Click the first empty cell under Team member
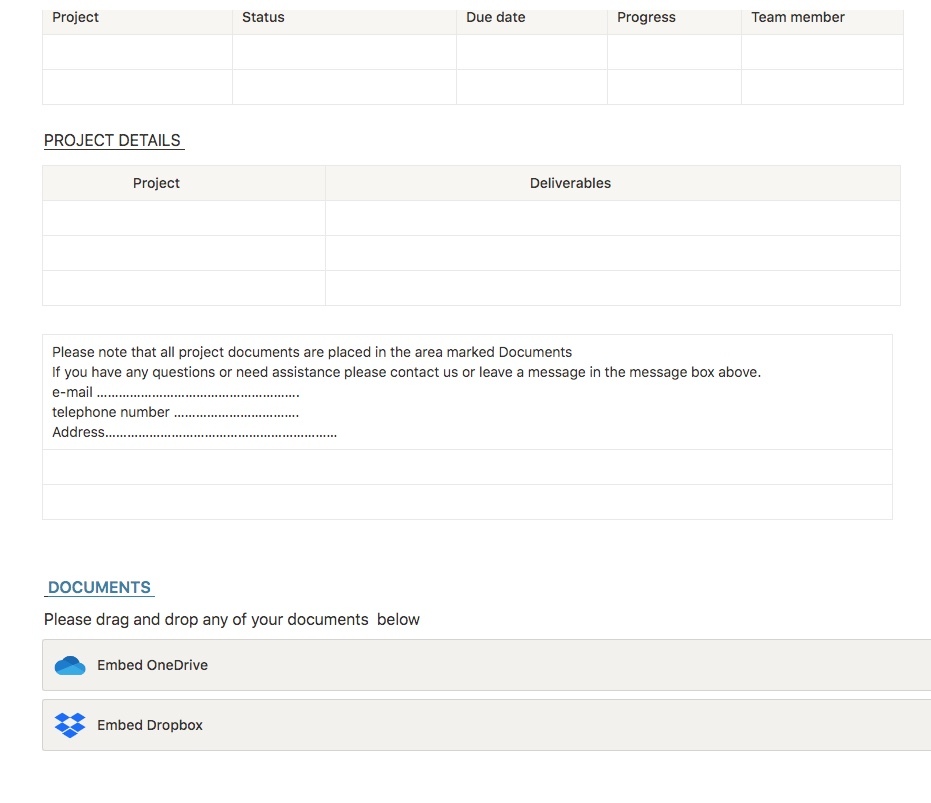This screenshot has width=931, height=803. pos(821,52)
